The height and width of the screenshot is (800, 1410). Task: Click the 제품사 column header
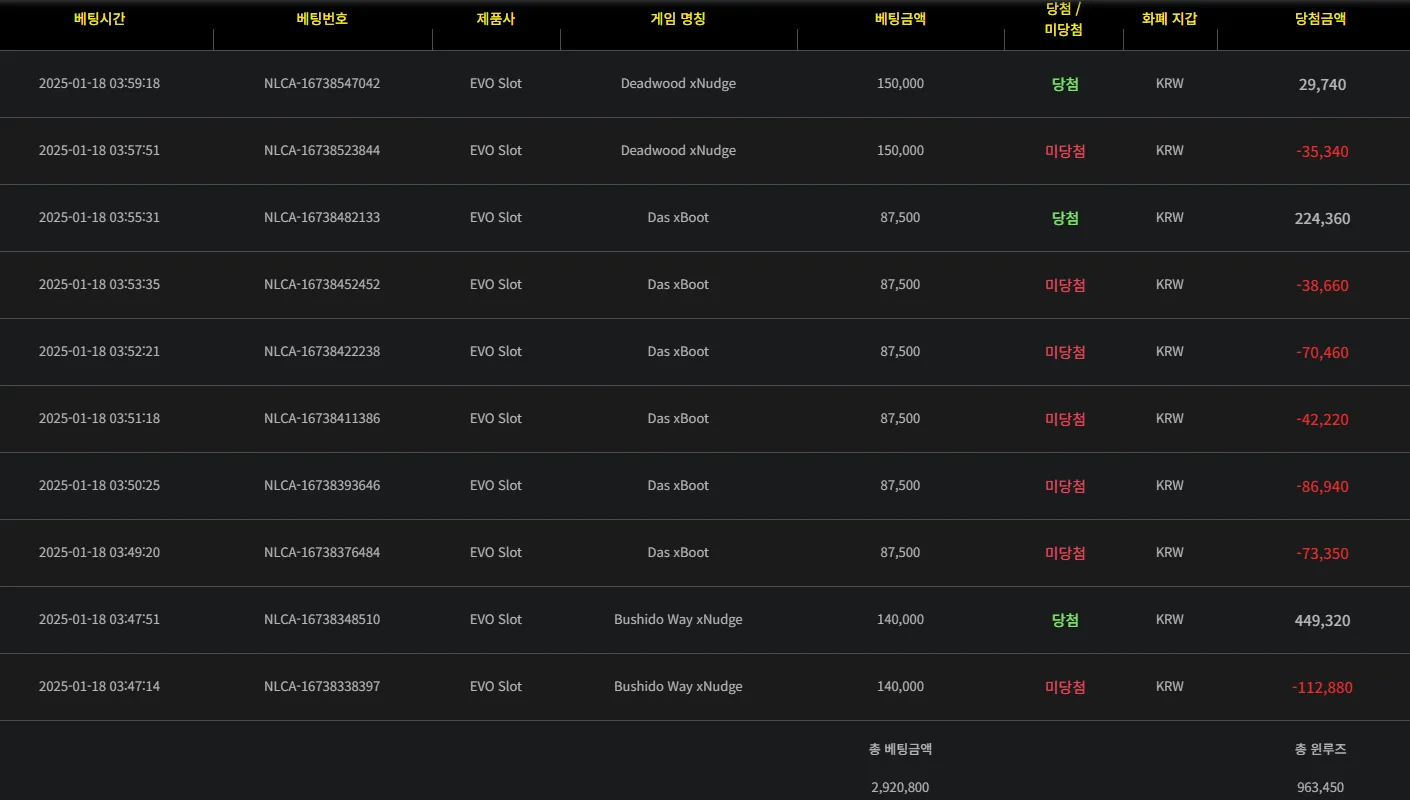click(x=496, y=19)
